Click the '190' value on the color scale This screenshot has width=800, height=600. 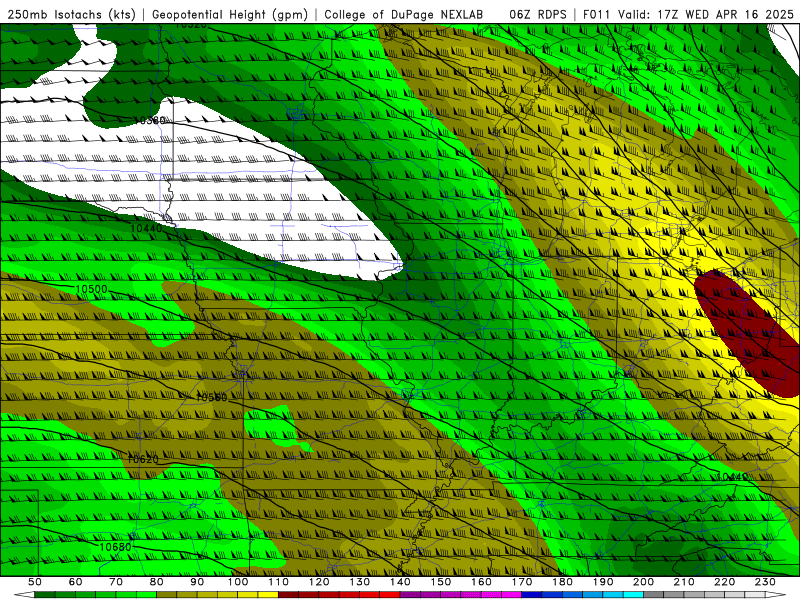pos(603,582)
